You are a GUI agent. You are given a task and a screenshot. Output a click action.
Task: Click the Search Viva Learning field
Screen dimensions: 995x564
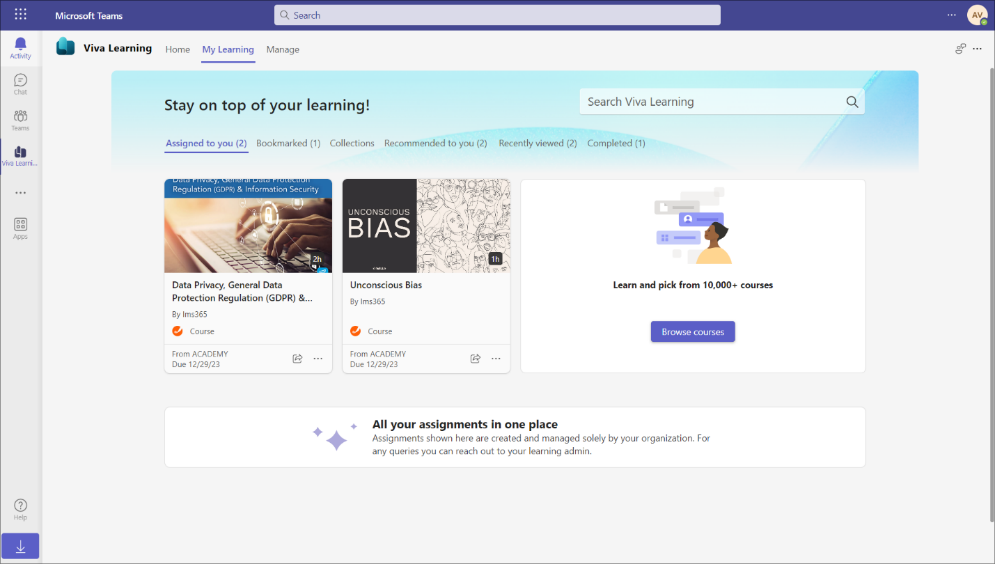[x=722, y=102]
